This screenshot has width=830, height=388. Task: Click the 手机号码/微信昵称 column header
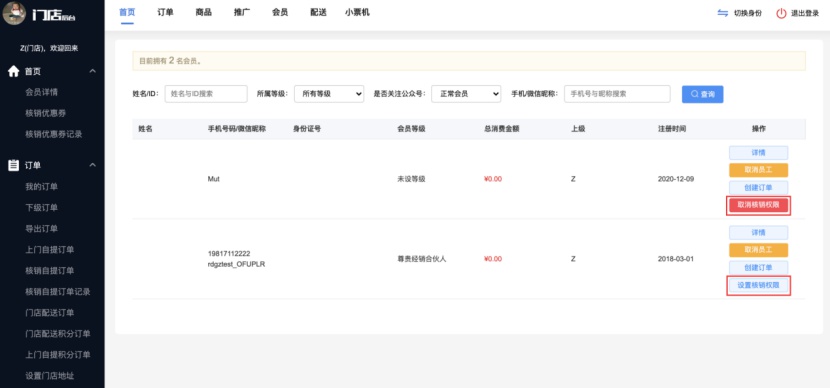pos(236,129)
